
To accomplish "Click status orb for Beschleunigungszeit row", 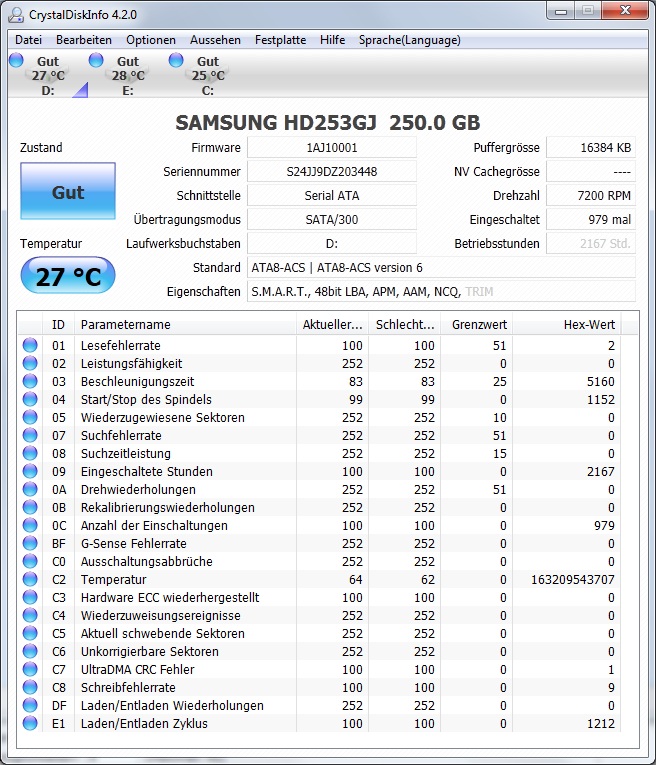I will coord(30,381).
